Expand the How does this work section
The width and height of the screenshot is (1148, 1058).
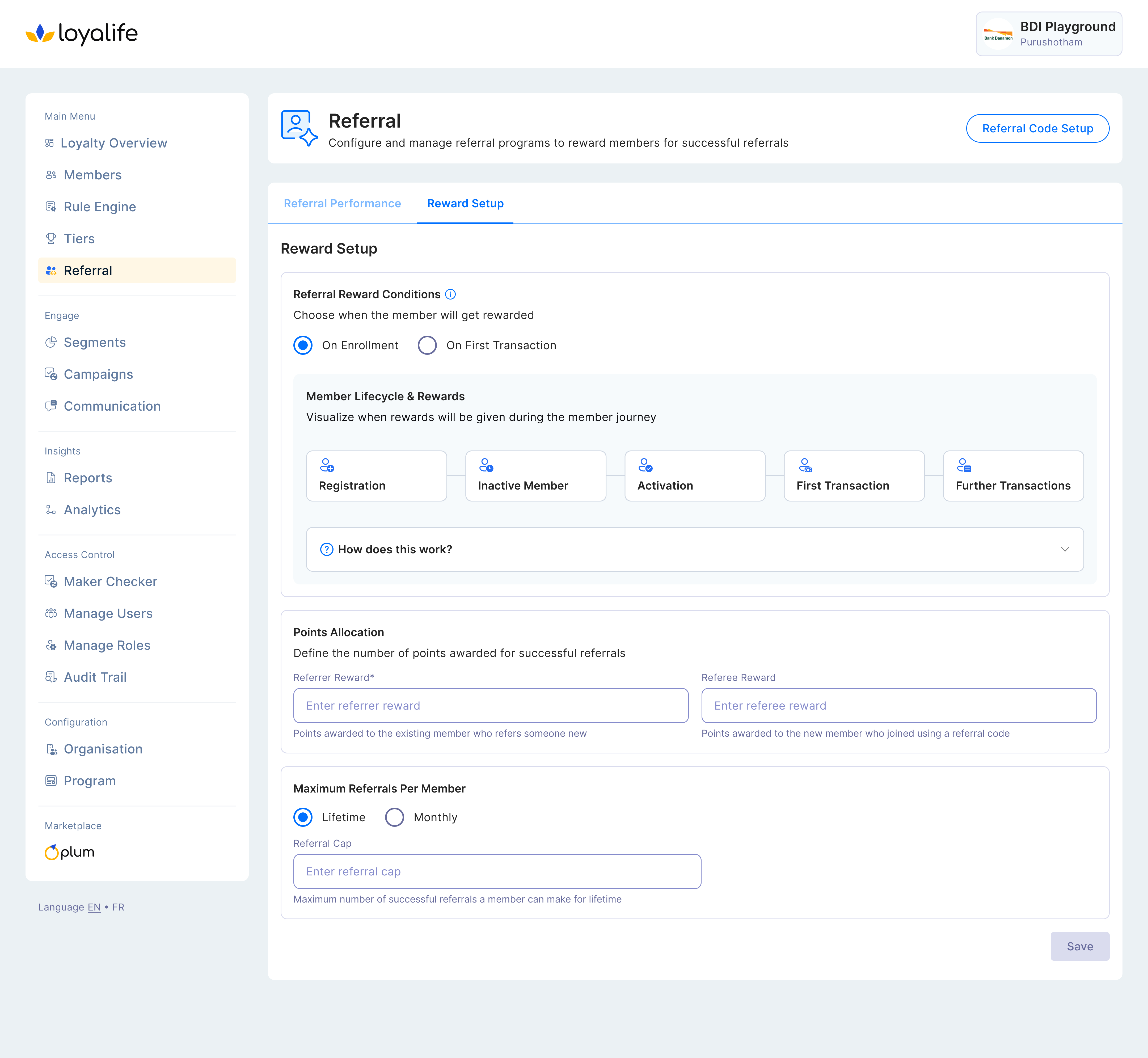pyautogui.click(x=695, y=549)
